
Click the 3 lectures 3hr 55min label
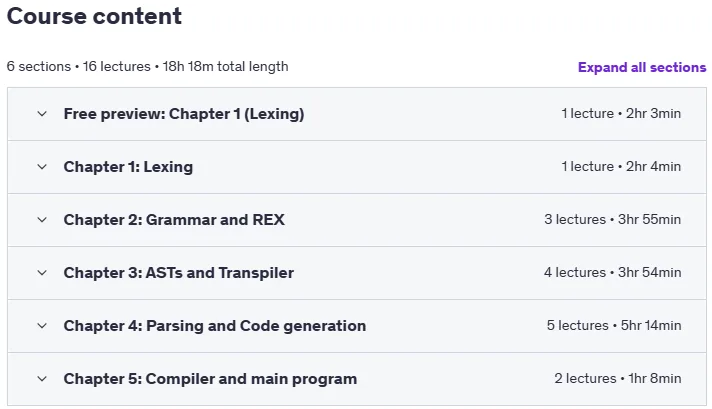(x=613, y=220)
